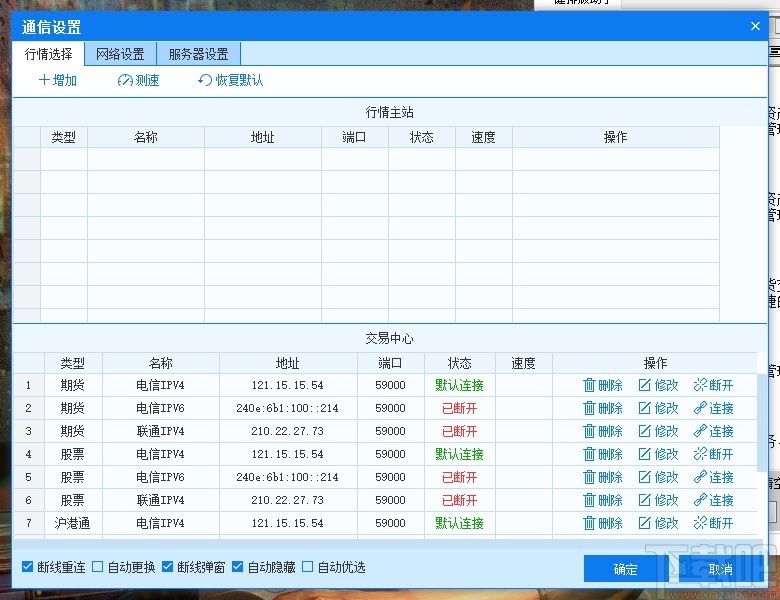Enable the 自动更换 checkbox
This screenshot has height=600, width=780.
[x=98, y=567]
